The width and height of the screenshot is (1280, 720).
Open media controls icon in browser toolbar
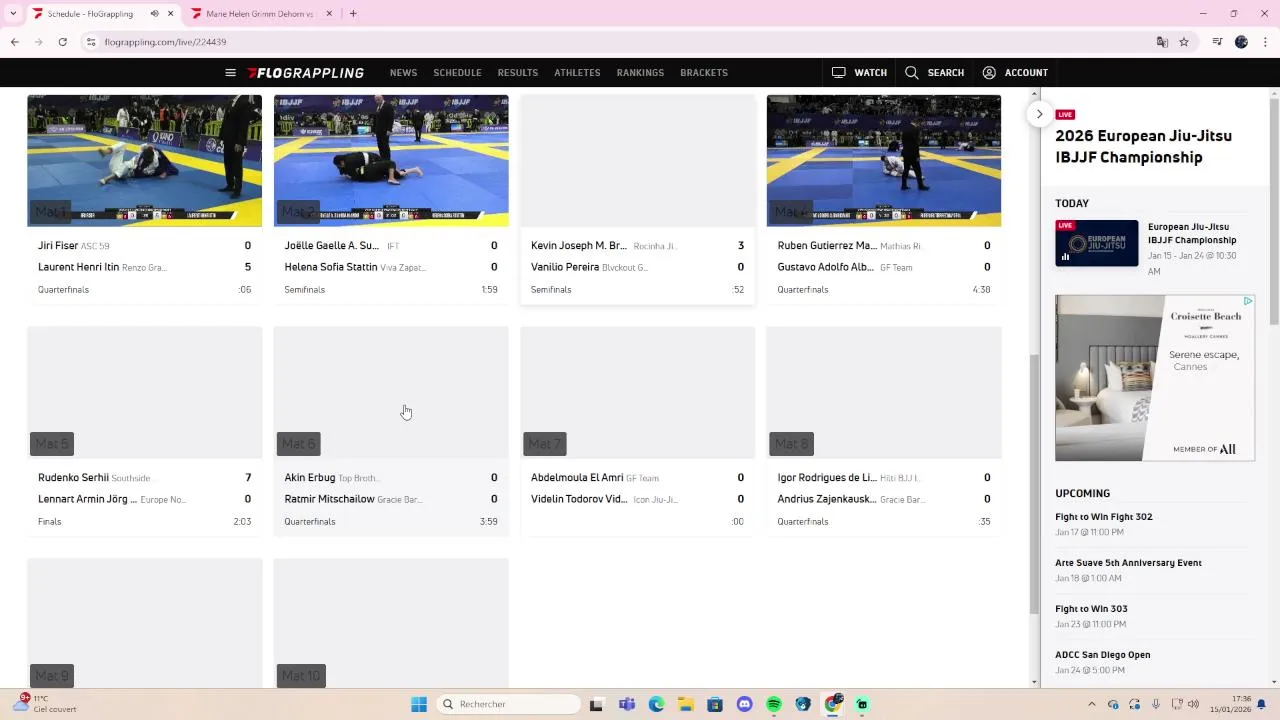tap(1217, 42)
